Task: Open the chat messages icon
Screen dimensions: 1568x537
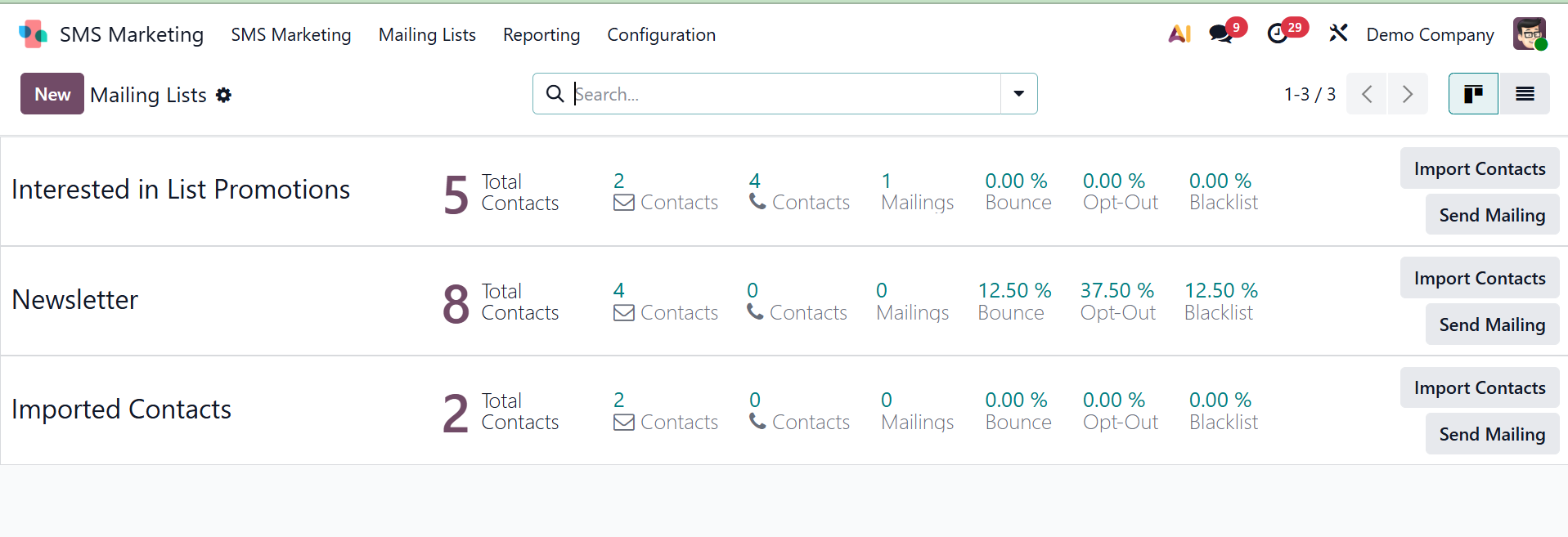Action: pos(1221,34)
